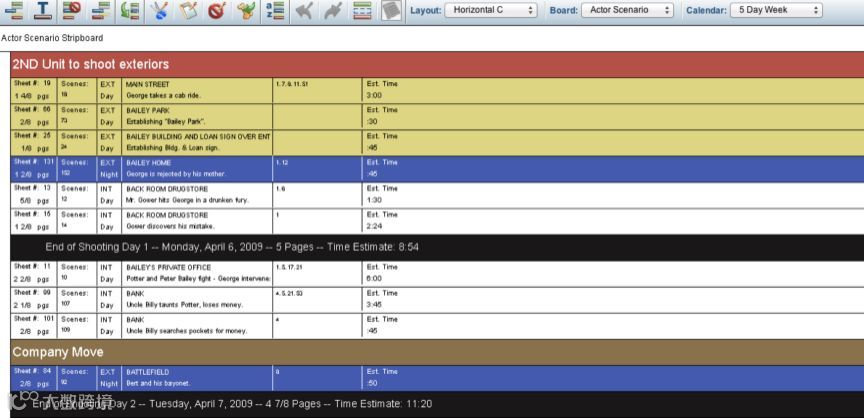Image resolution: width=864 pixels, height=418 pixels.
Task: Click the grey undo arrow icon
Action: coord(304,10)
